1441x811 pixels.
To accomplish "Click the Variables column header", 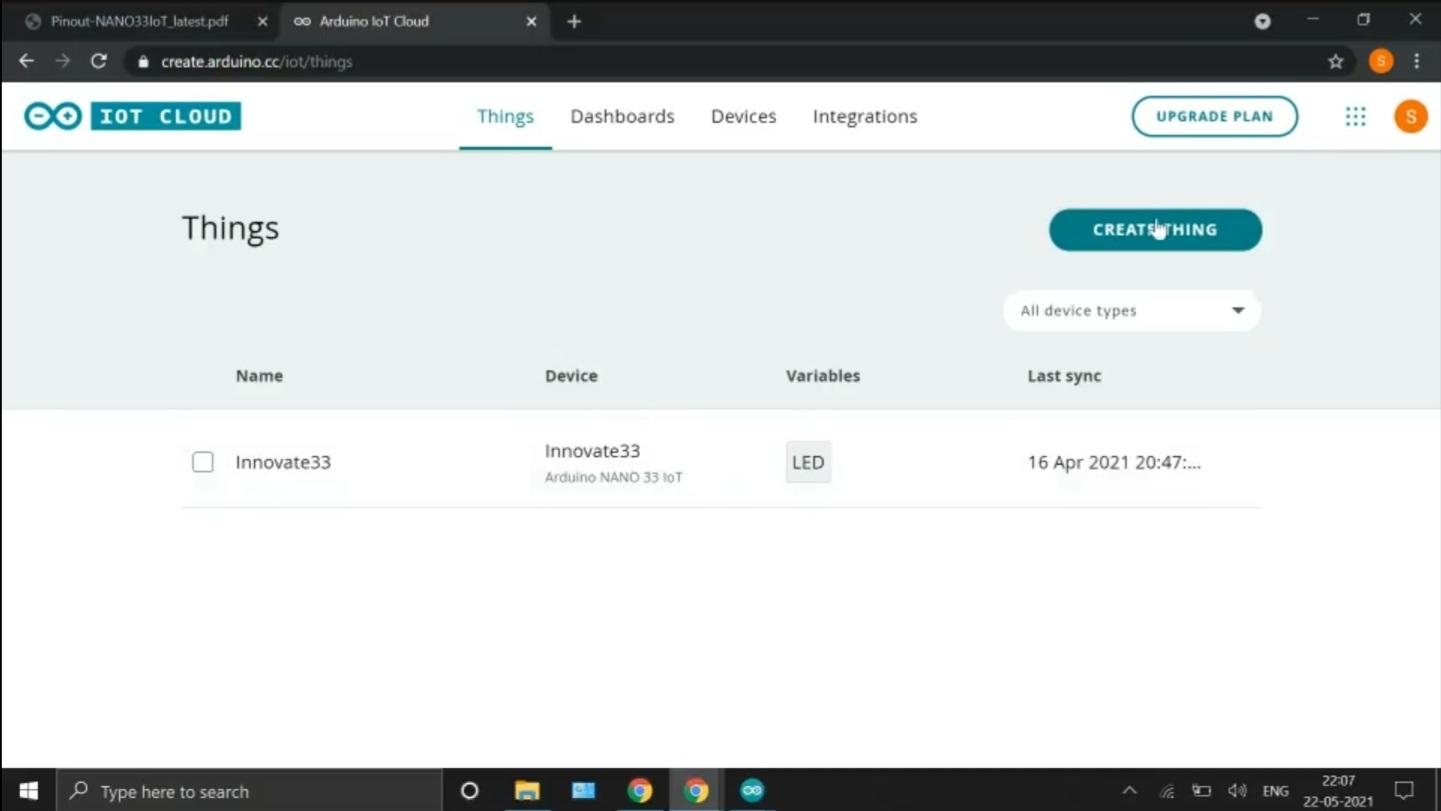I will click(823, 376).
